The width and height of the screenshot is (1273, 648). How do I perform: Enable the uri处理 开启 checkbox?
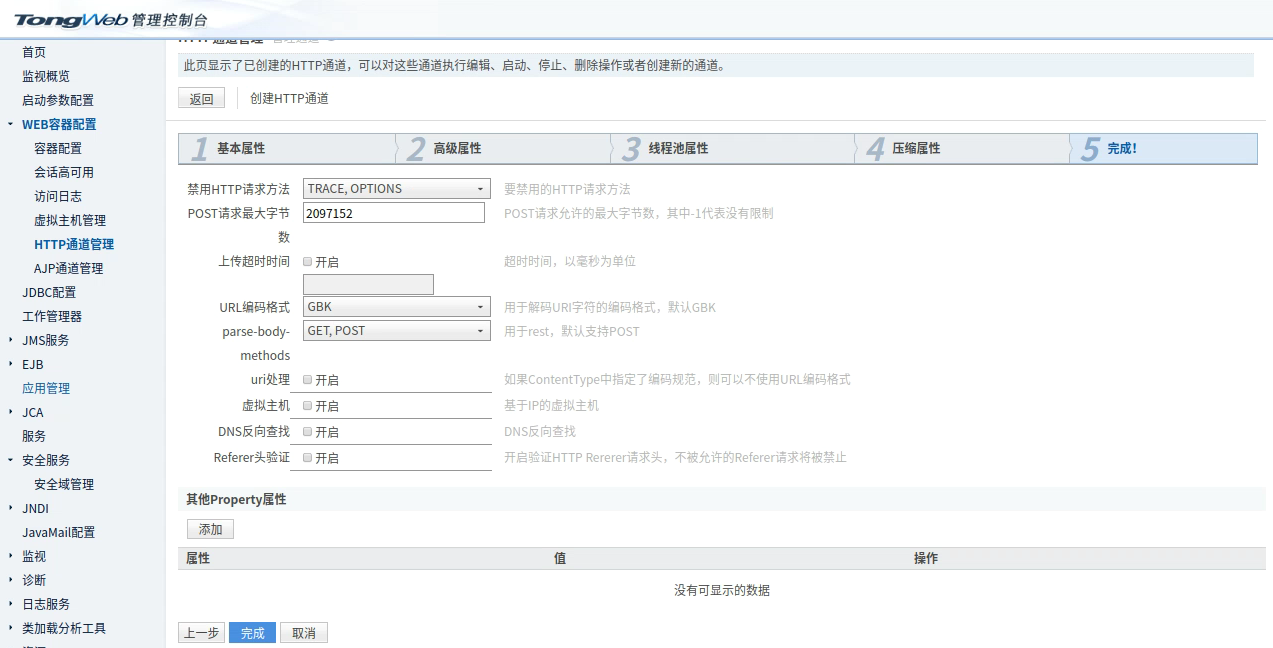(309, 379)
